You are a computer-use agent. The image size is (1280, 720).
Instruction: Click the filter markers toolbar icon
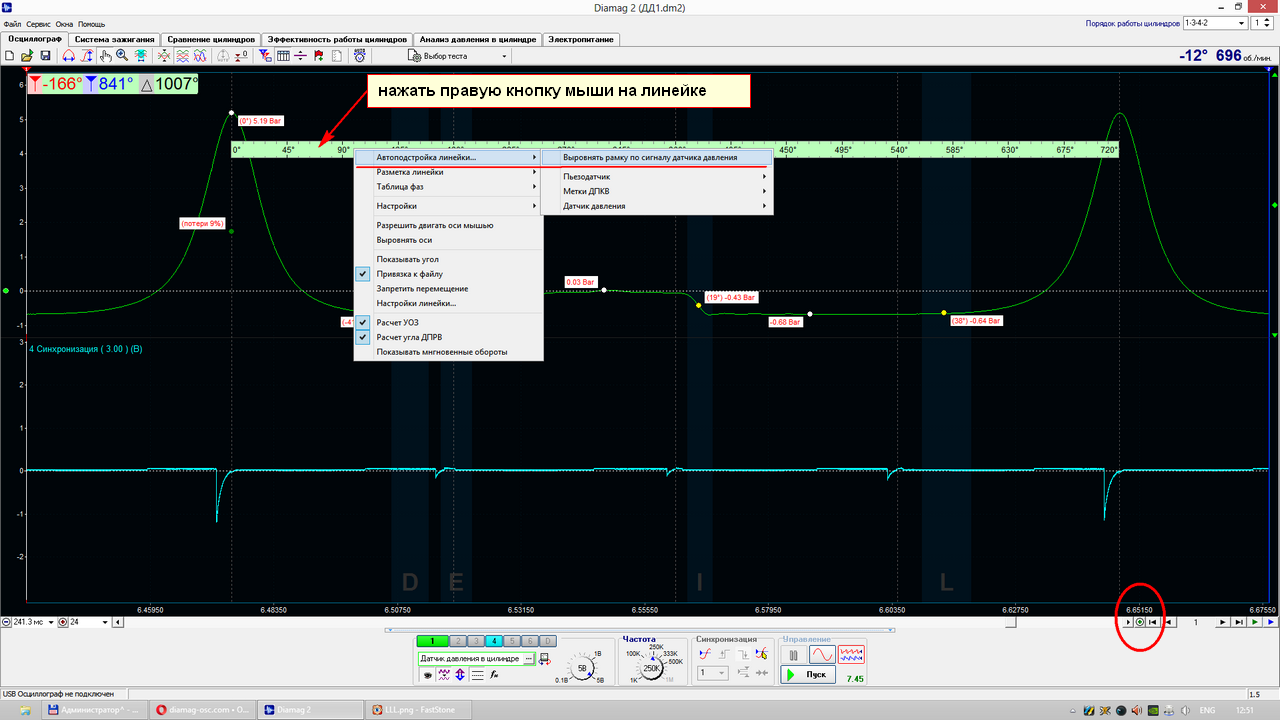coord(266,56)
